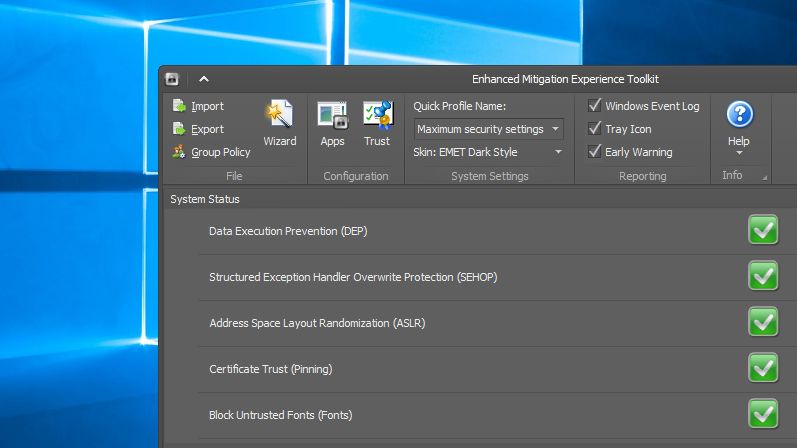Click the DEP green check status icon
The image size is (797, 448).
(763, 230)
